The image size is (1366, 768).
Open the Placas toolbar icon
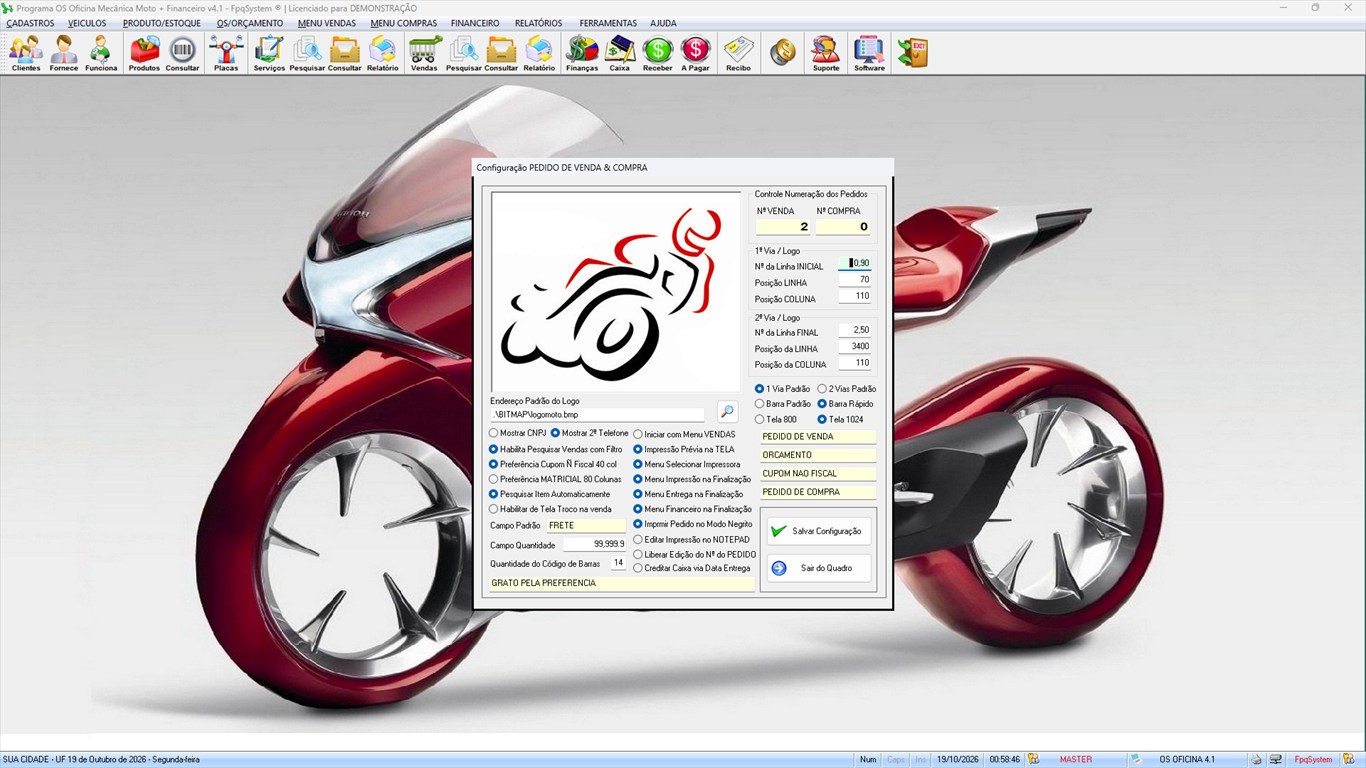pyautogui.click(x=226, y=53)
